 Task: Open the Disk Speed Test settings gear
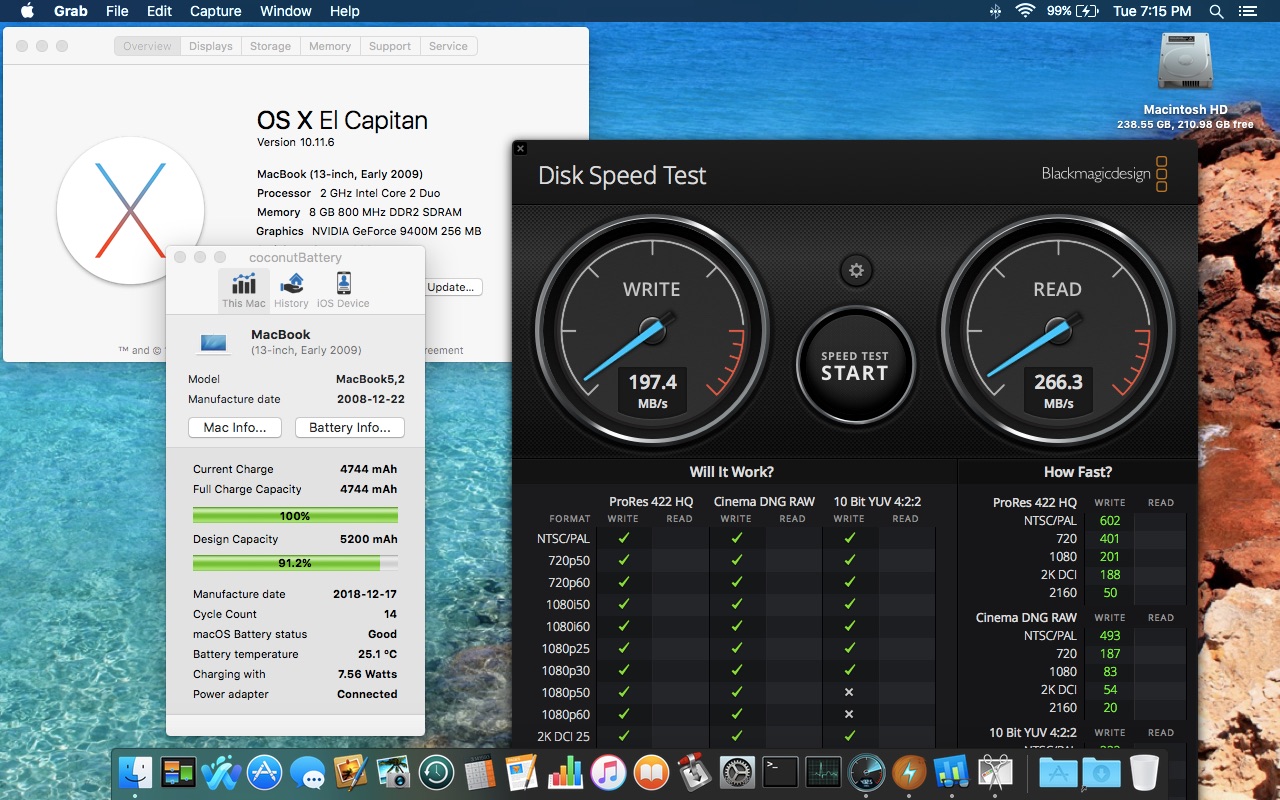[856, 270]
